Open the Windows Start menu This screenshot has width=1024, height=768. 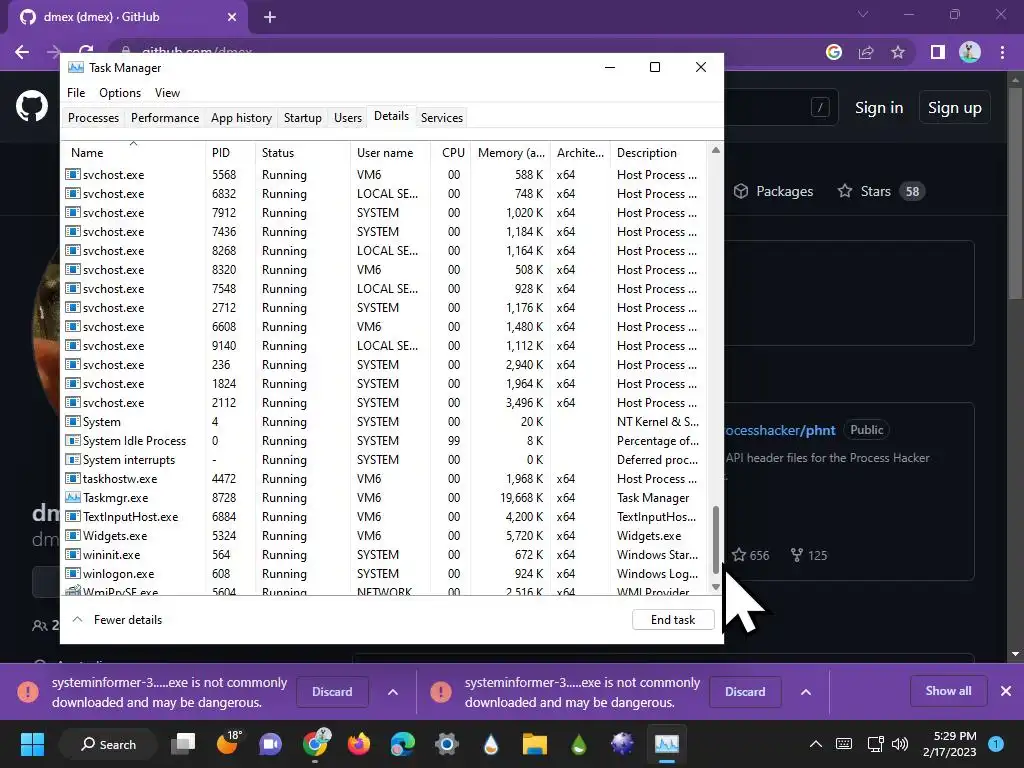pyautogui.click(x=32, y=744)
